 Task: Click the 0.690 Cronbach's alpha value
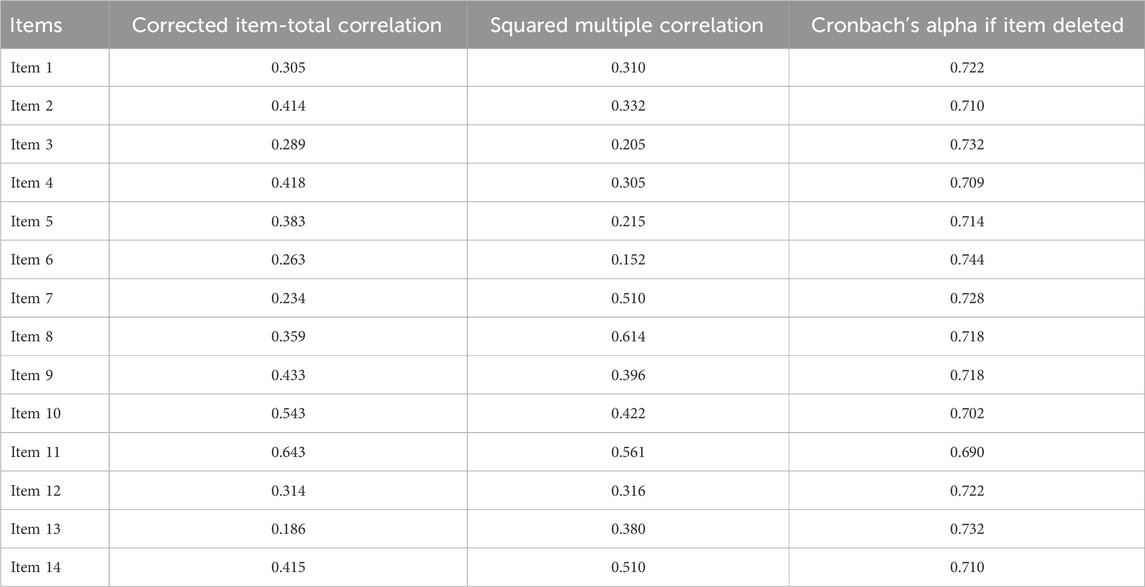pos(967,452)
